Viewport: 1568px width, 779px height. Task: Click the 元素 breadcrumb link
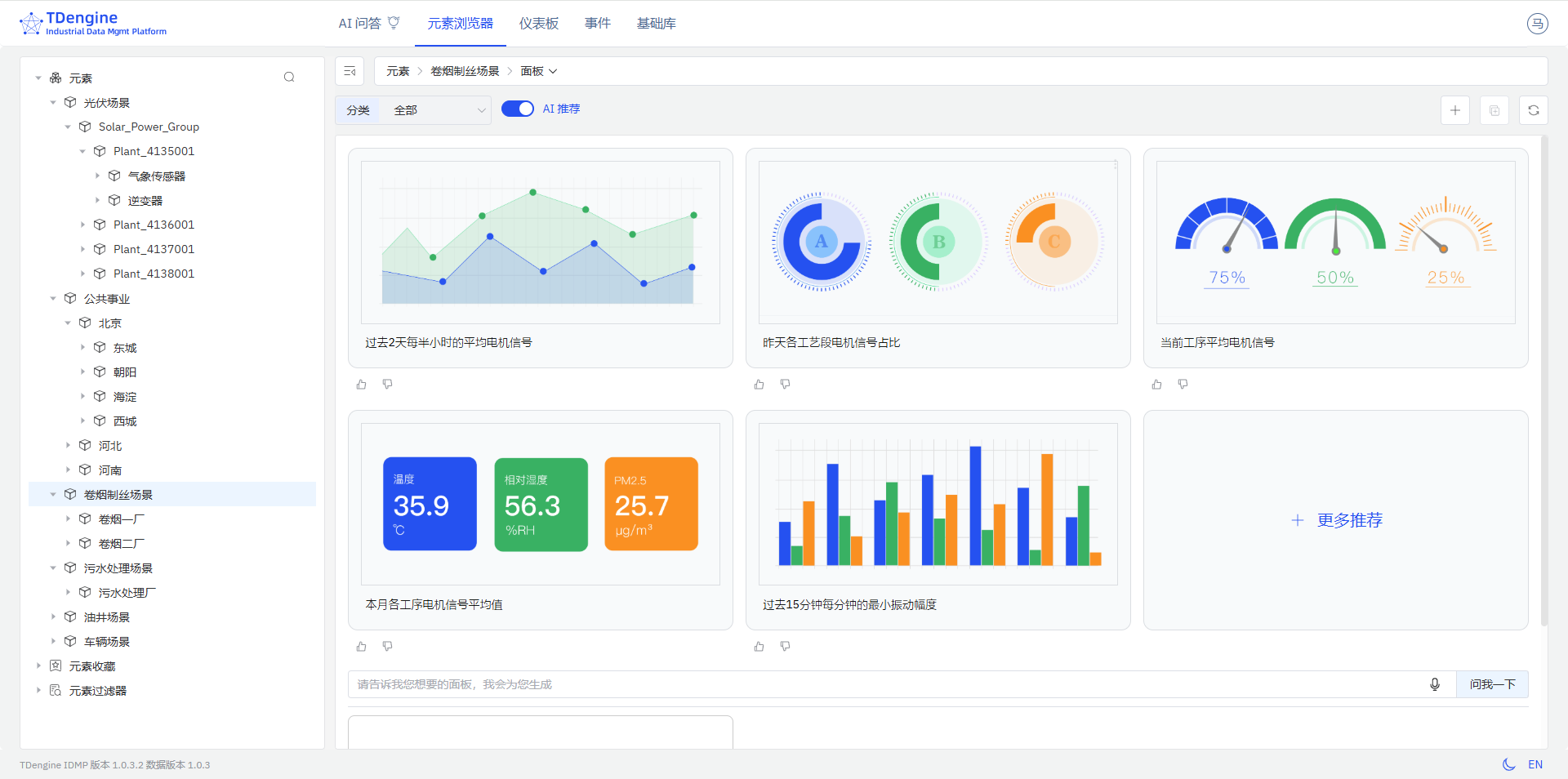click(x=398, y=71)
